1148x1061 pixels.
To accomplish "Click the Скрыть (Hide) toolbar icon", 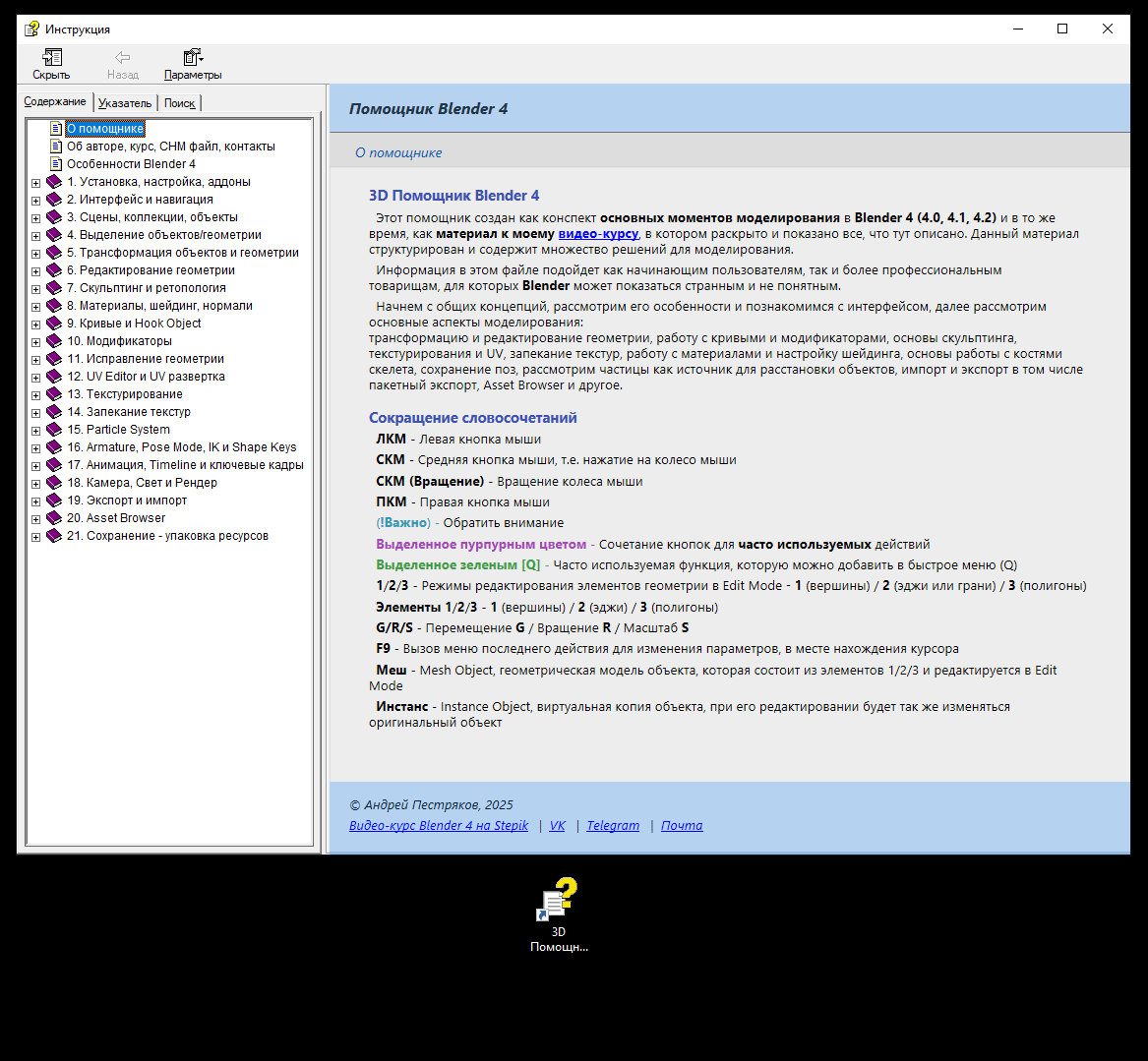I will (x=51, y=59).
